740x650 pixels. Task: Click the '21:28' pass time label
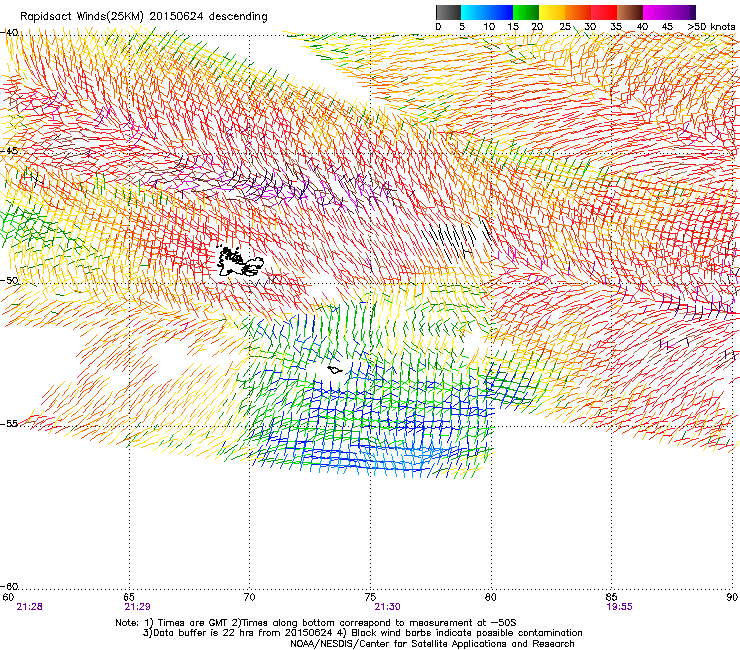tap(29, 607)
